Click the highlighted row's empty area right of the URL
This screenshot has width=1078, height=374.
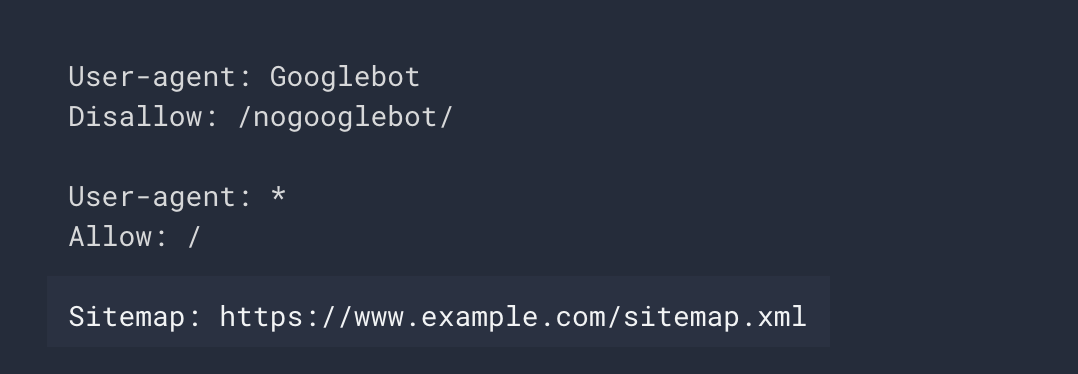(x=818, y=312)
